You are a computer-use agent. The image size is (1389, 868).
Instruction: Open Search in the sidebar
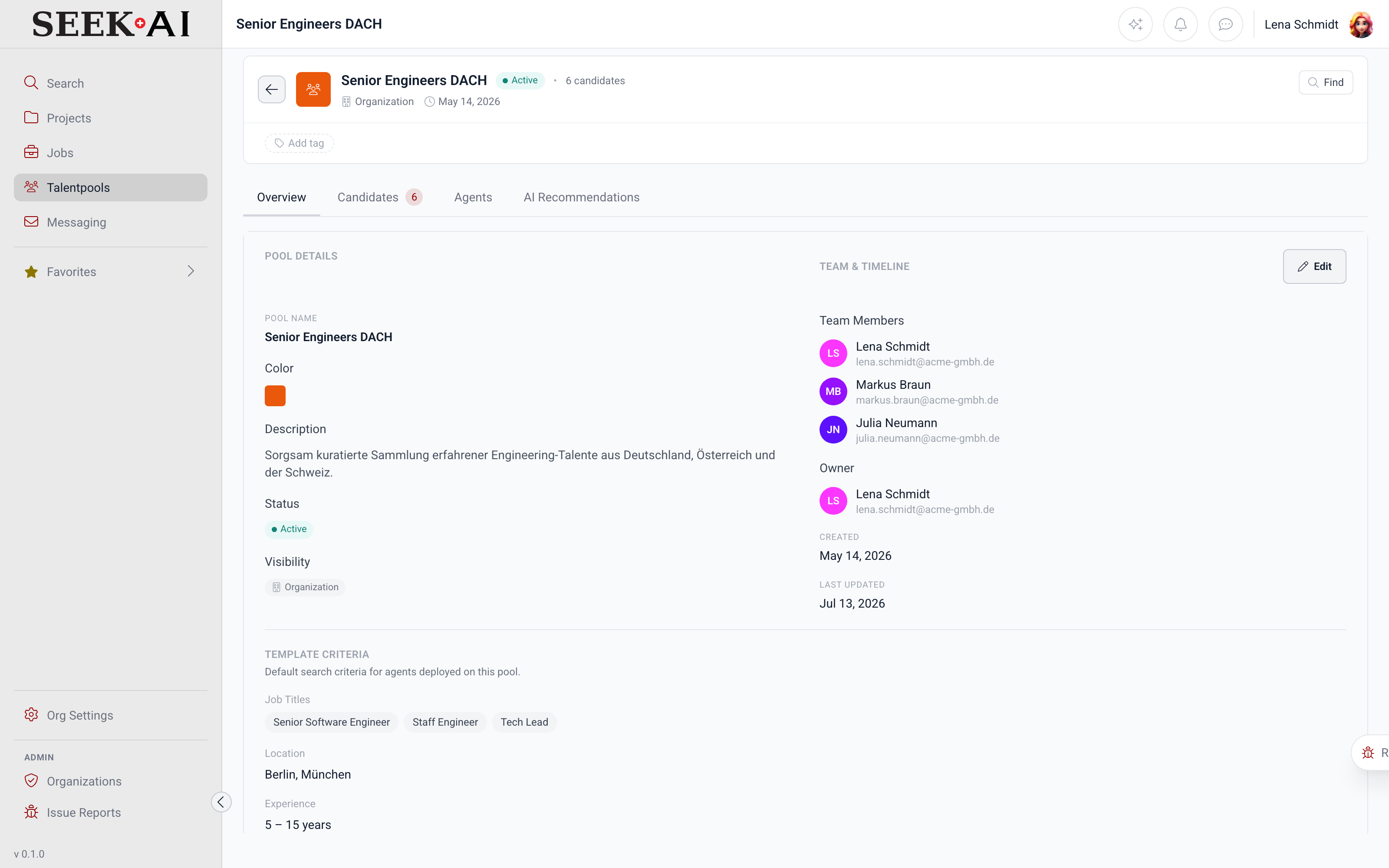pos(110,83)
